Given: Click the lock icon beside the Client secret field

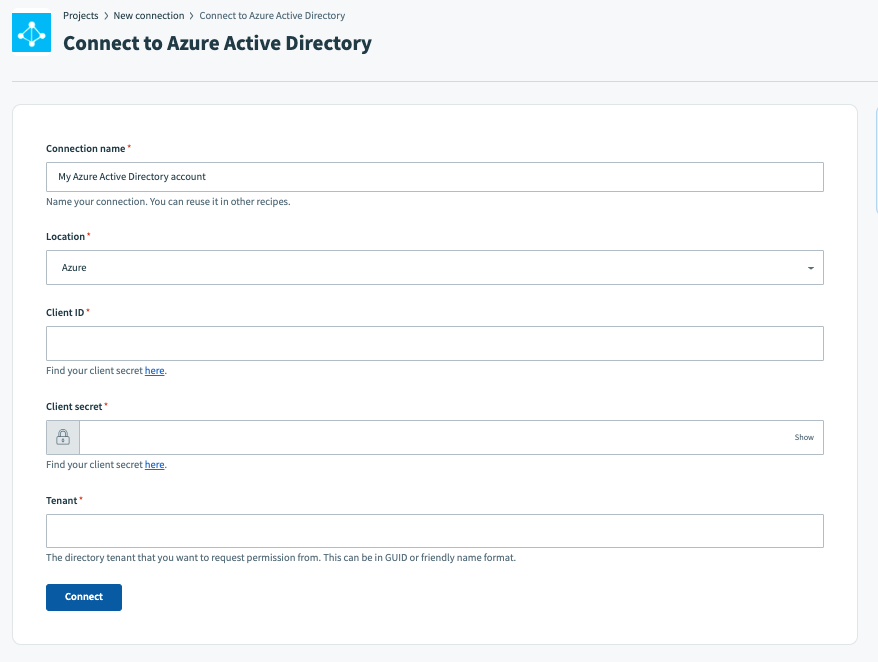Looking at the screenshot, I should tap(62, 437).
